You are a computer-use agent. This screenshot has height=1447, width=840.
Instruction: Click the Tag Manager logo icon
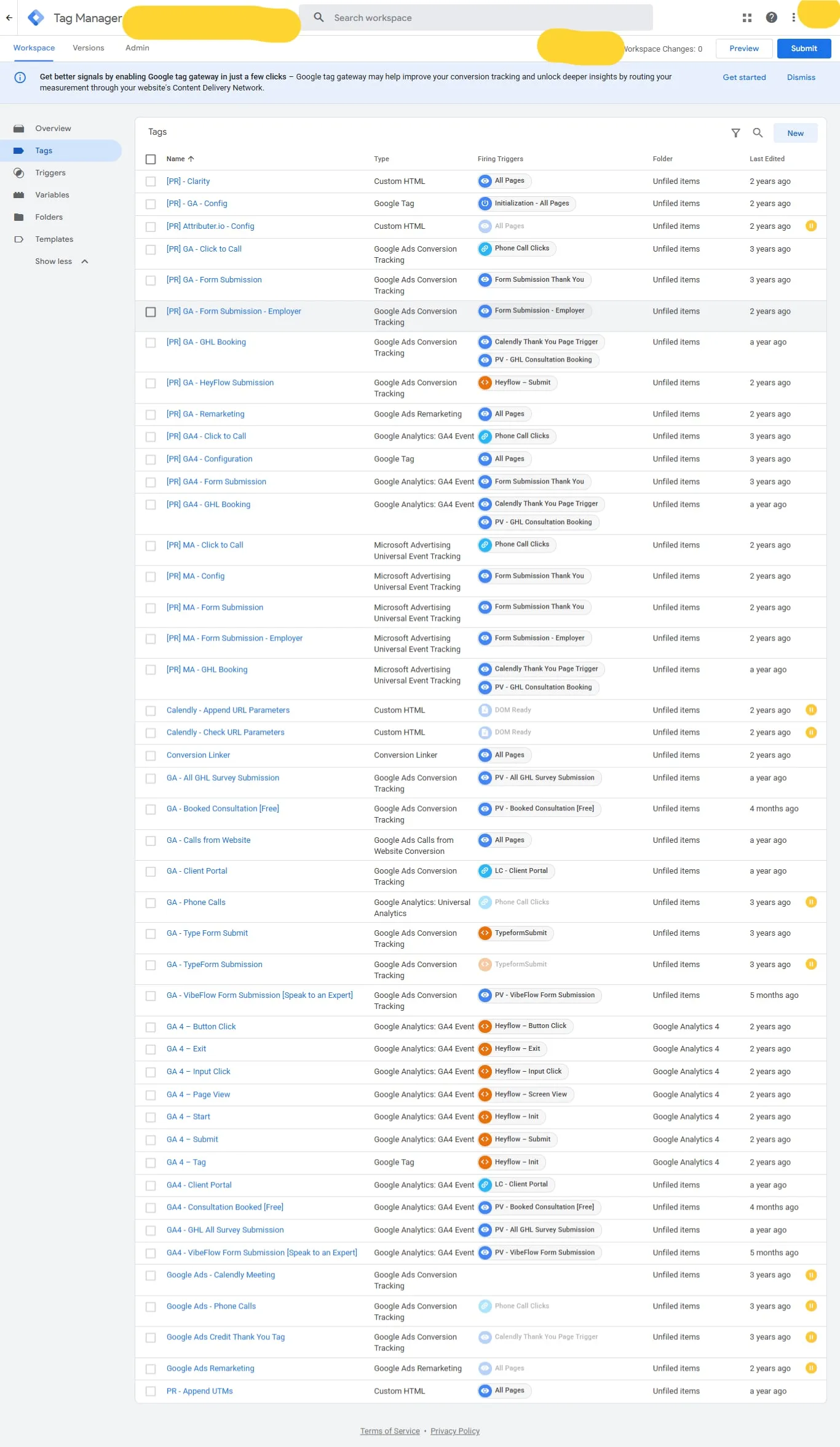pos(36,18)
